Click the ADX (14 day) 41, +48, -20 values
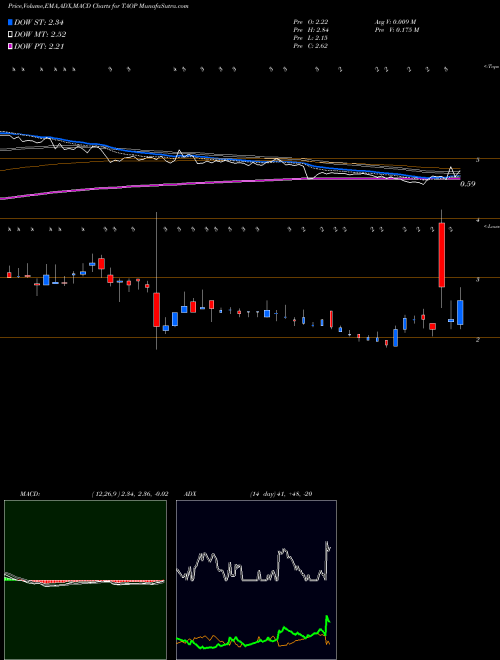Viewport: 500px width, 660px height. (x=281, y=494)
